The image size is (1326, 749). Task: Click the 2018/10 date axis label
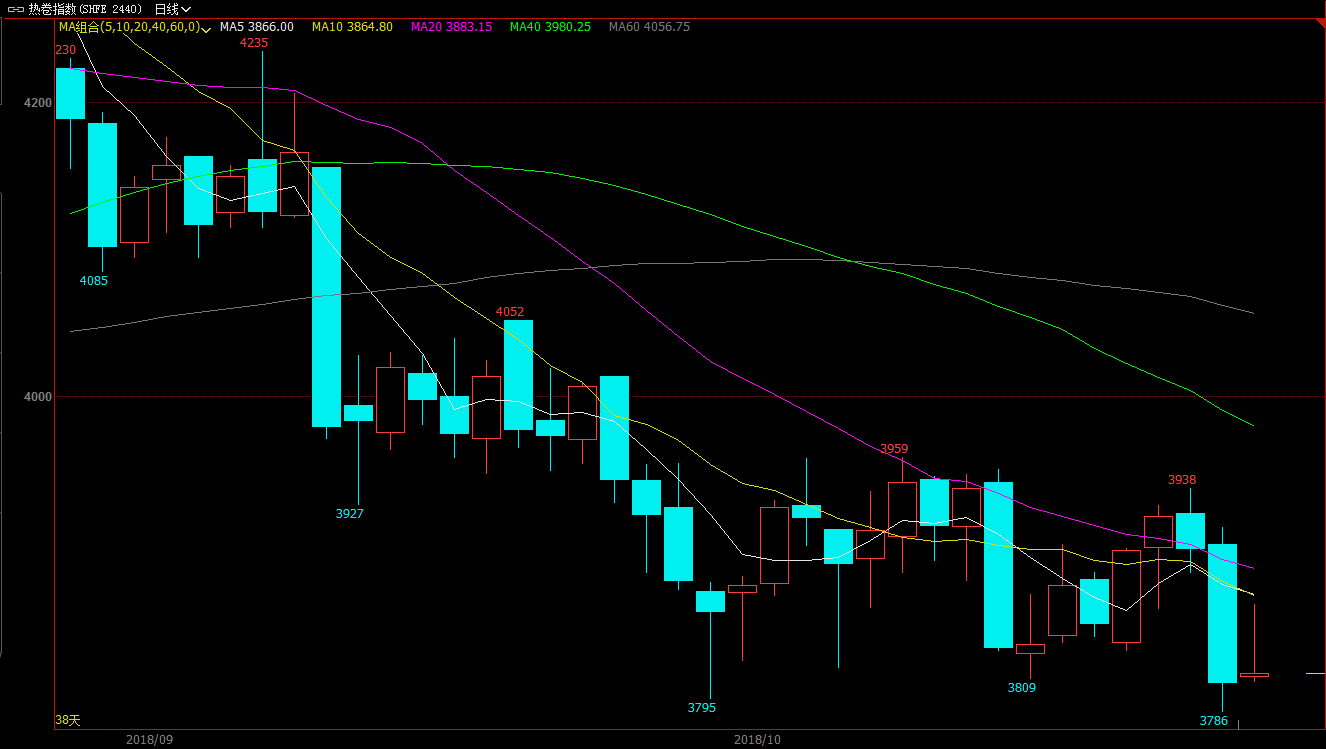(757, 740)
